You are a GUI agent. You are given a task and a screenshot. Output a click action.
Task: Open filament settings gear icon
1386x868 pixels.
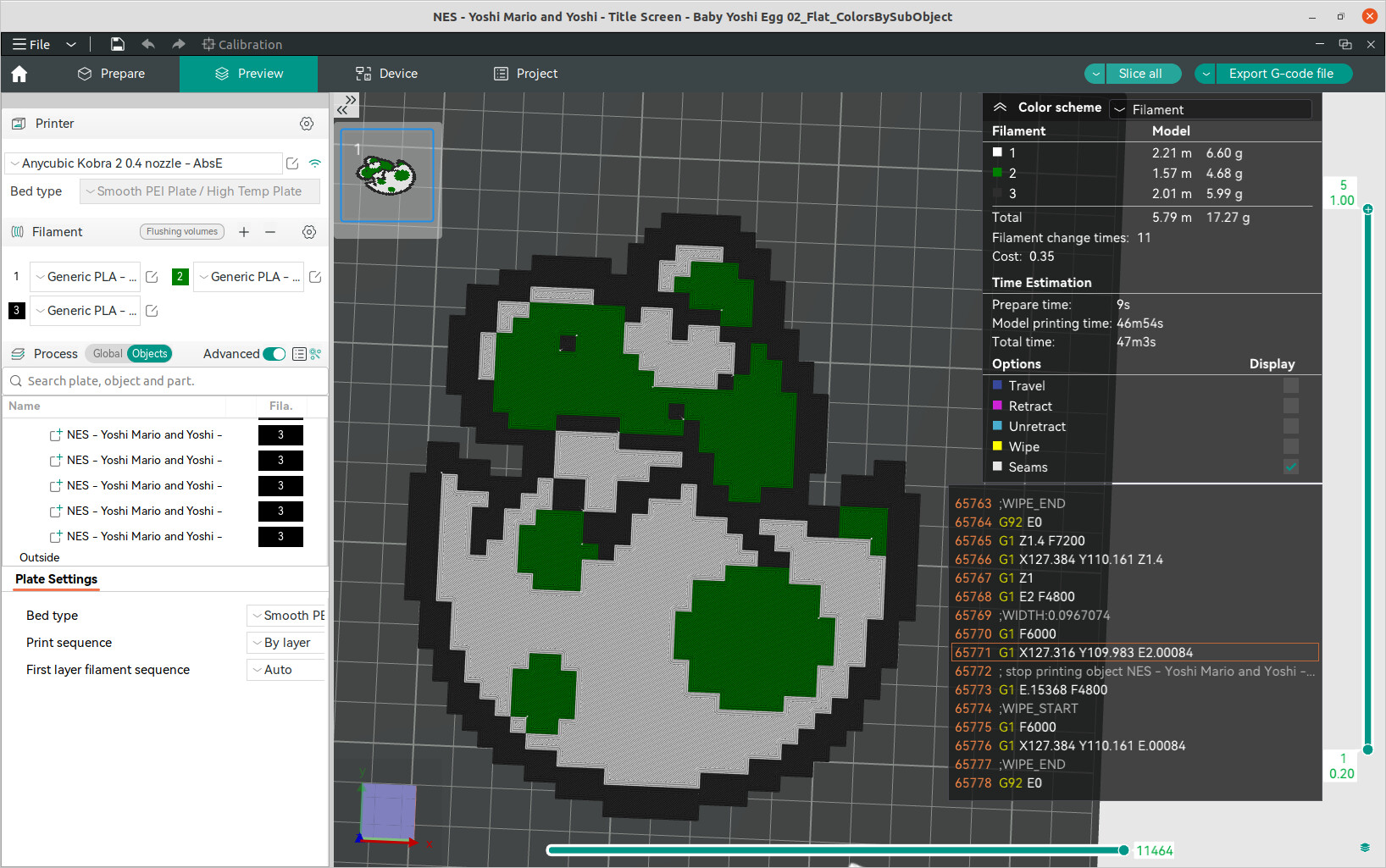(x=309, y=232)
